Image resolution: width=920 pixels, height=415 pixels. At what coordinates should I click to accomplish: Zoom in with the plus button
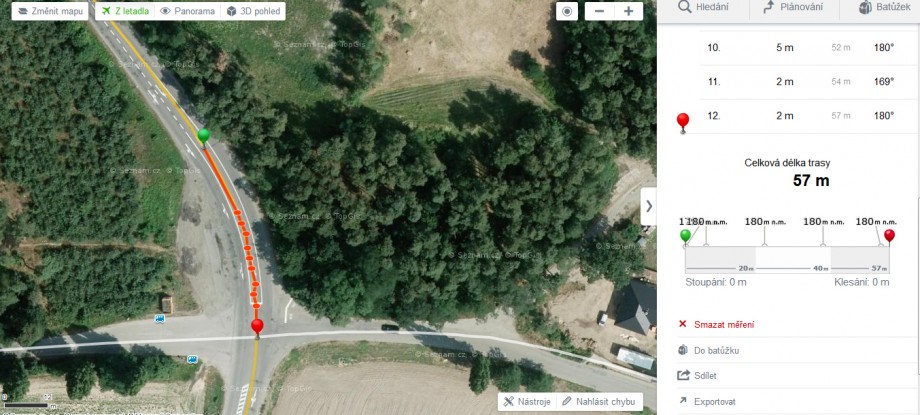[628, 11]
